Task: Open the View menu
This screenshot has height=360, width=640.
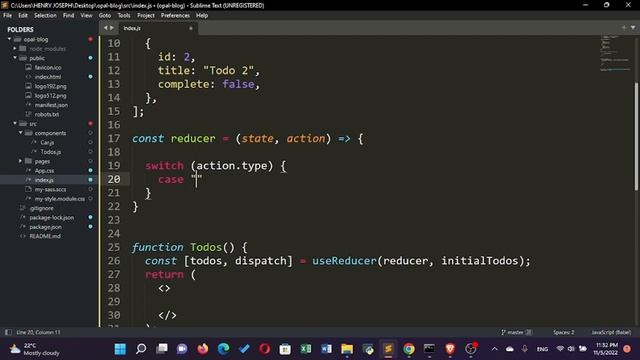Action: pos(86,16)
